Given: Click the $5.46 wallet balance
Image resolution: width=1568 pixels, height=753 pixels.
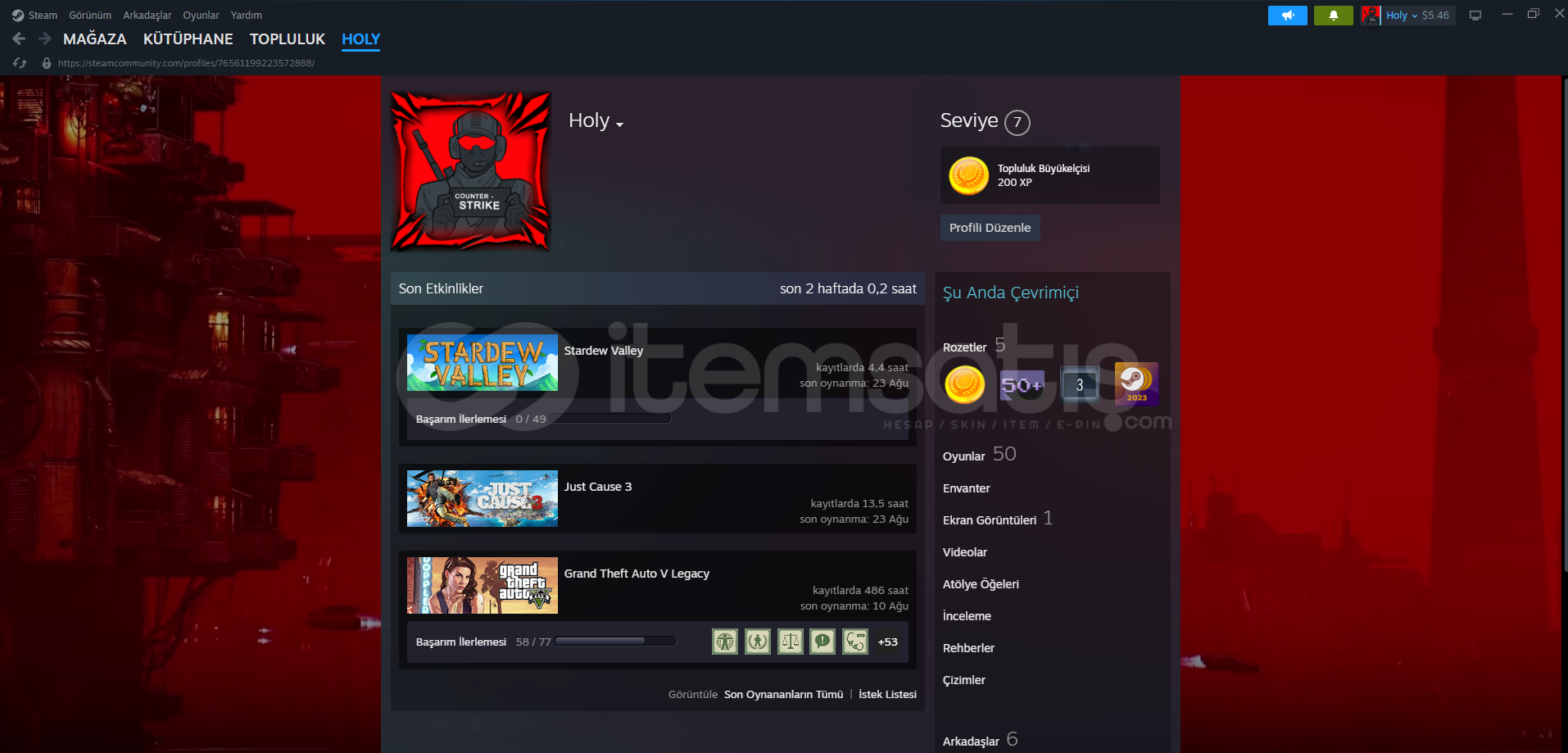Looking at the screenshot, I should coord(1435,15).
